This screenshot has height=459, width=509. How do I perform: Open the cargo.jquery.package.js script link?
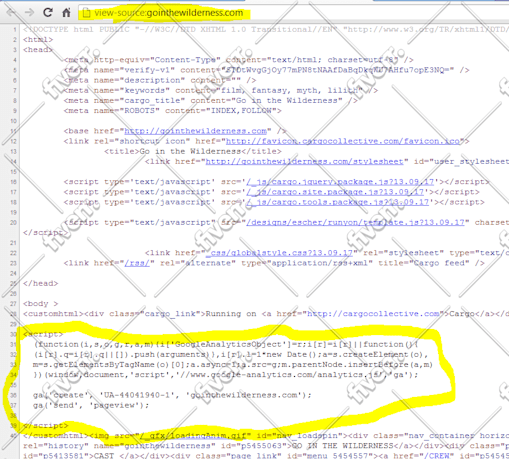(340, 182)
